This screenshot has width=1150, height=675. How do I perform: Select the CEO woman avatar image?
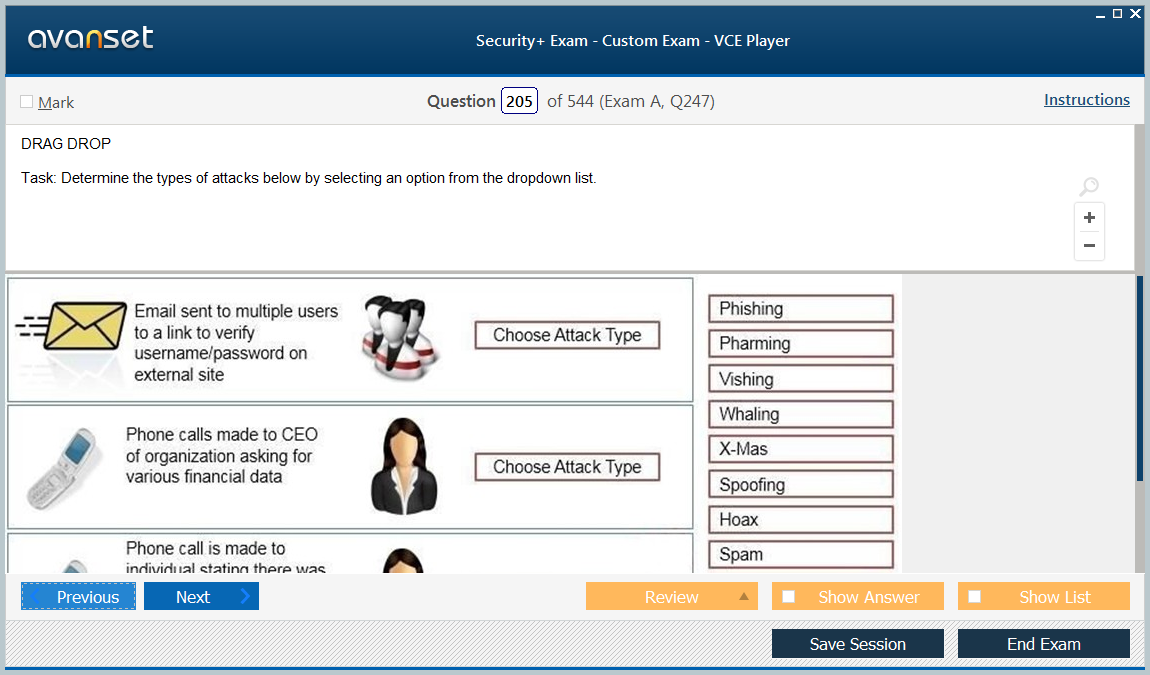tap(404, 465)
